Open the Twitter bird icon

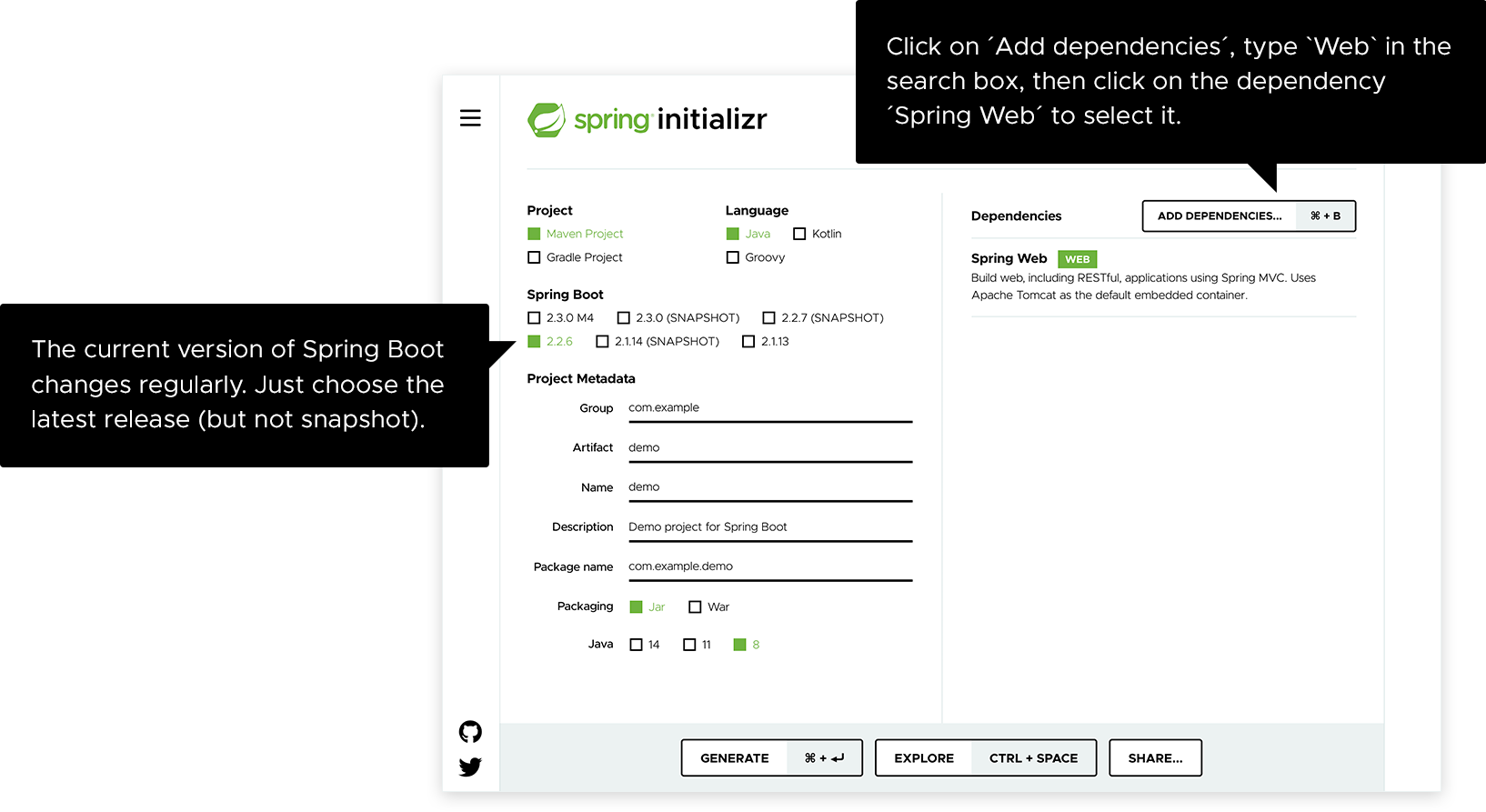pyautogui.click(x=470, y=767)
